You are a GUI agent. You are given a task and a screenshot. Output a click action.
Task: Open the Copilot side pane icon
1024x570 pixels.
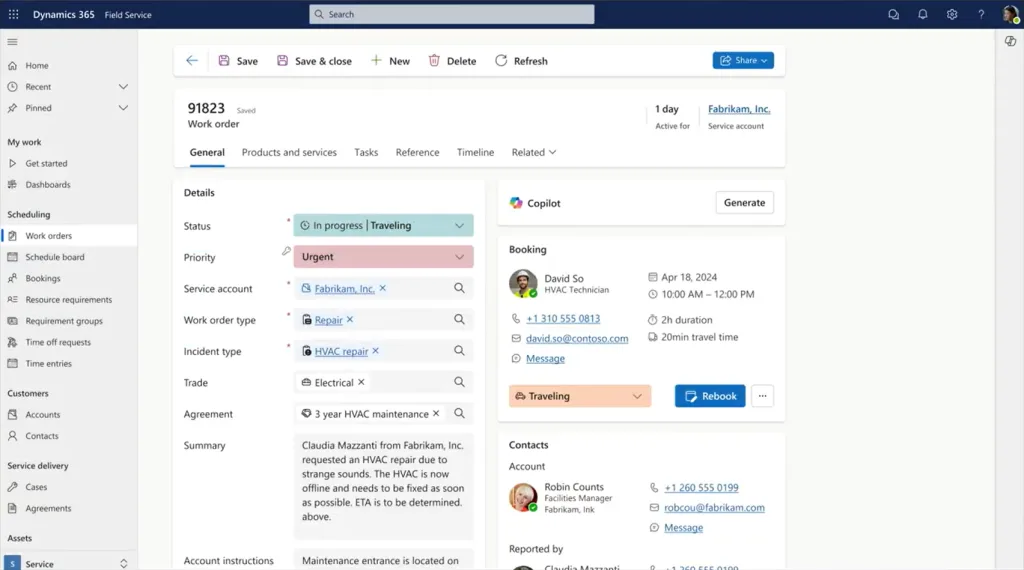1010,41
